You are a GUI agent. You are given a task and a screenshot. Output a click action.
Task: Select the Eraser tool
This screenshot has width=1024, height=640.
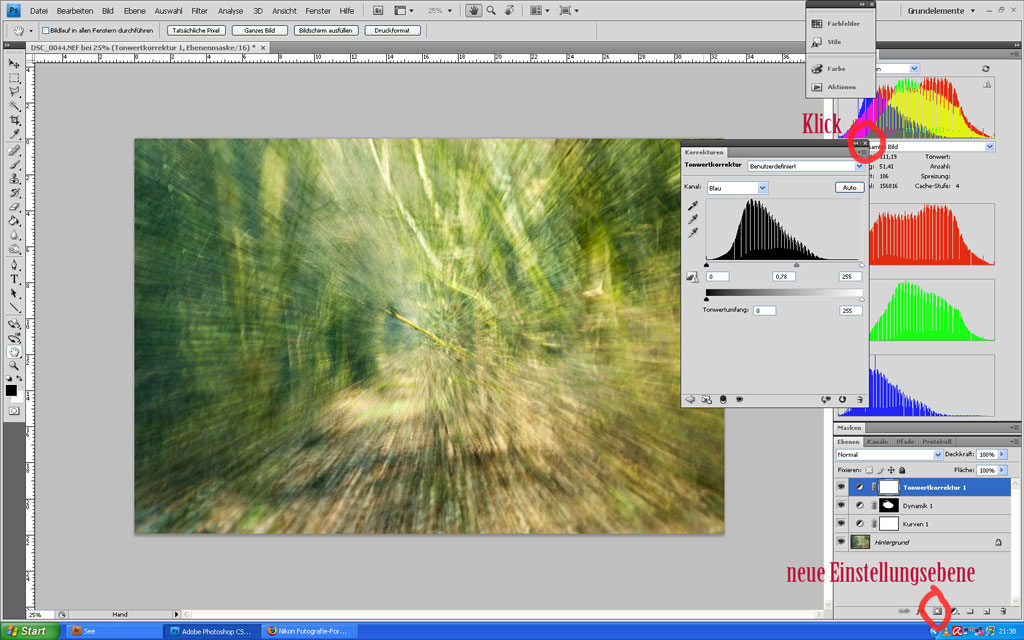click(14, 208)
